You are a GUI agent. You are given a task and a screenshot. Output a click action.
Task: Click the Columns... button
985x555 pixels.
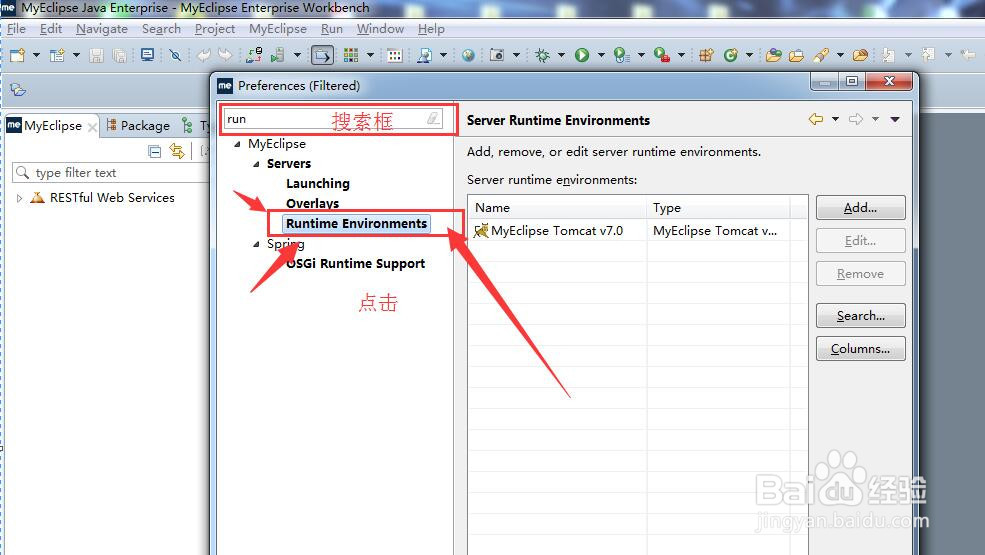pos(861,349)
